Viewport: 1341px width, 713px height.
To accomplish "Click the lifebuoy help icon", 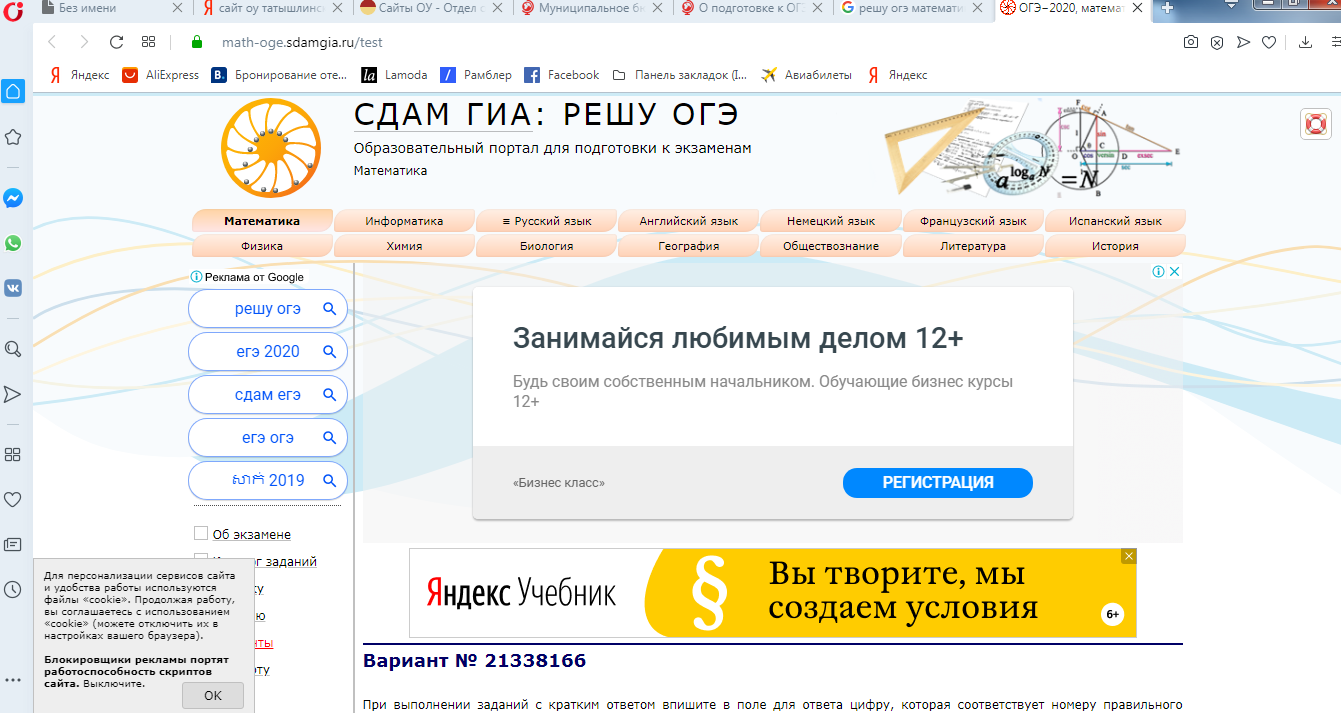I will 1315,124.
